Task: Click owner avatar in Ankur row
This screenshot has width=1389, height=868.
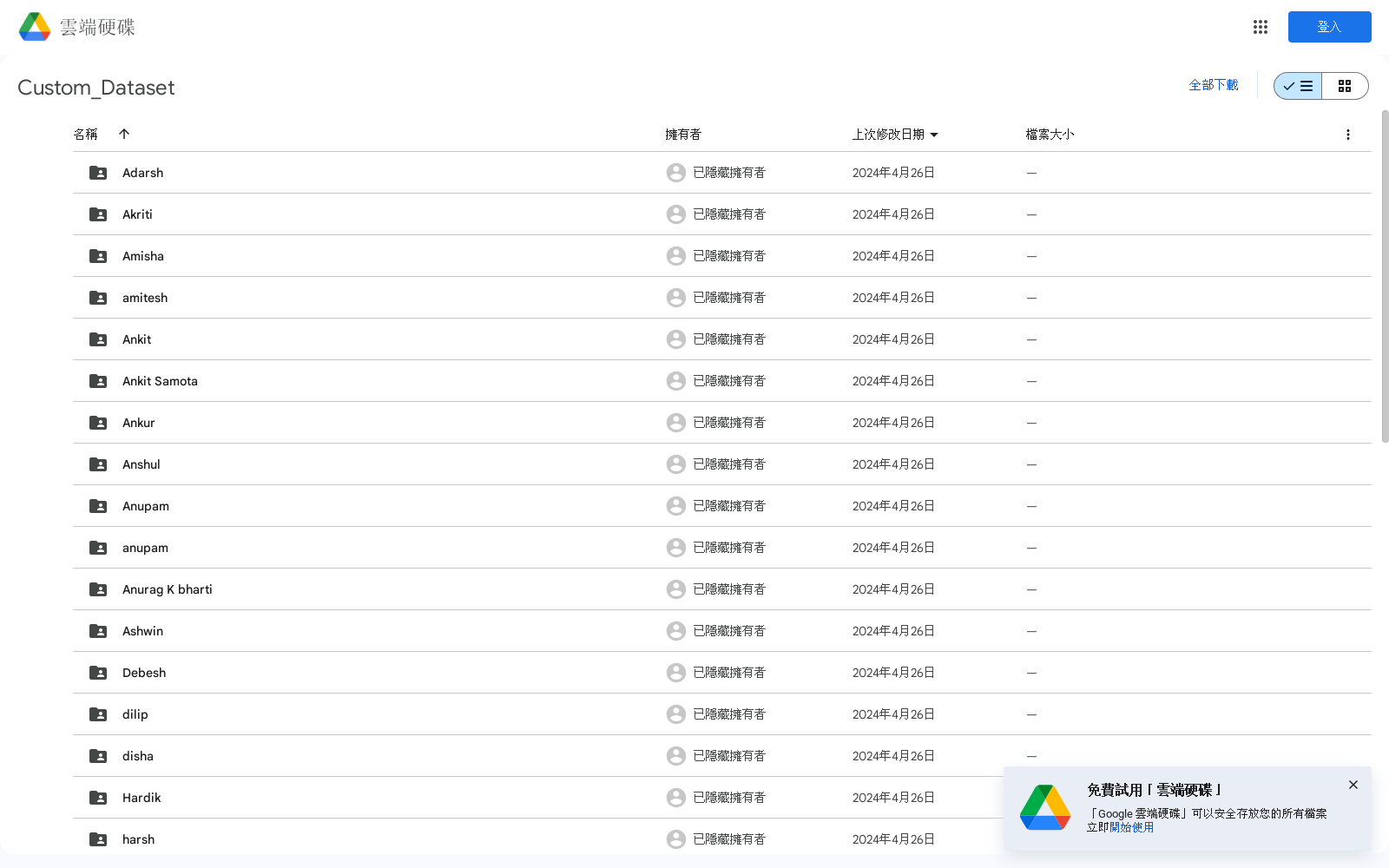Action: tap(676, 423)
